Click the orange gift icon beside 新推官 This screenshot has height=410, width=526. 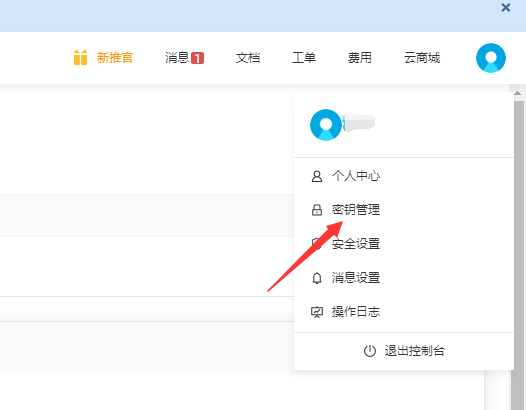[80, 57]
